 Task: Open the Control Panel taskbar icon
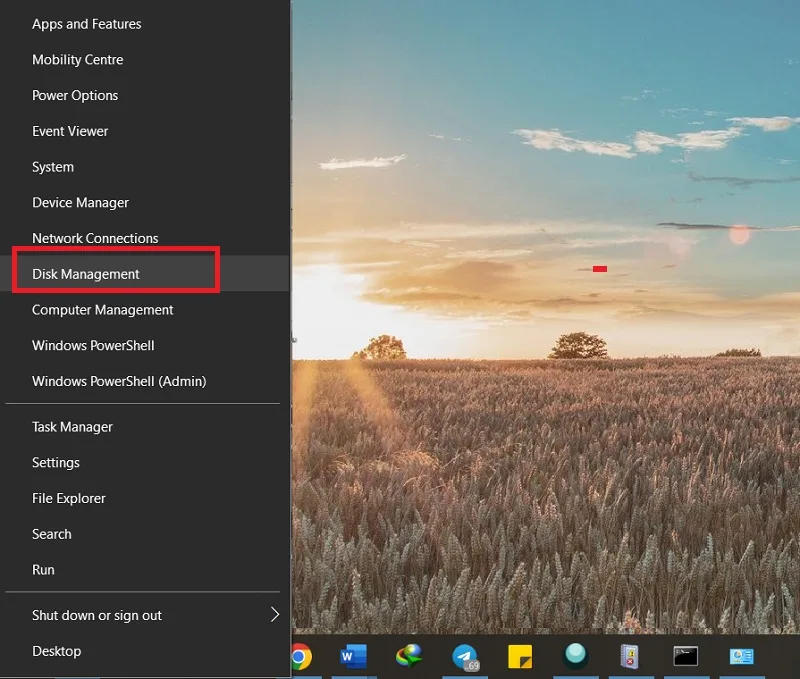pyautogui.click(x=741, y=657)
